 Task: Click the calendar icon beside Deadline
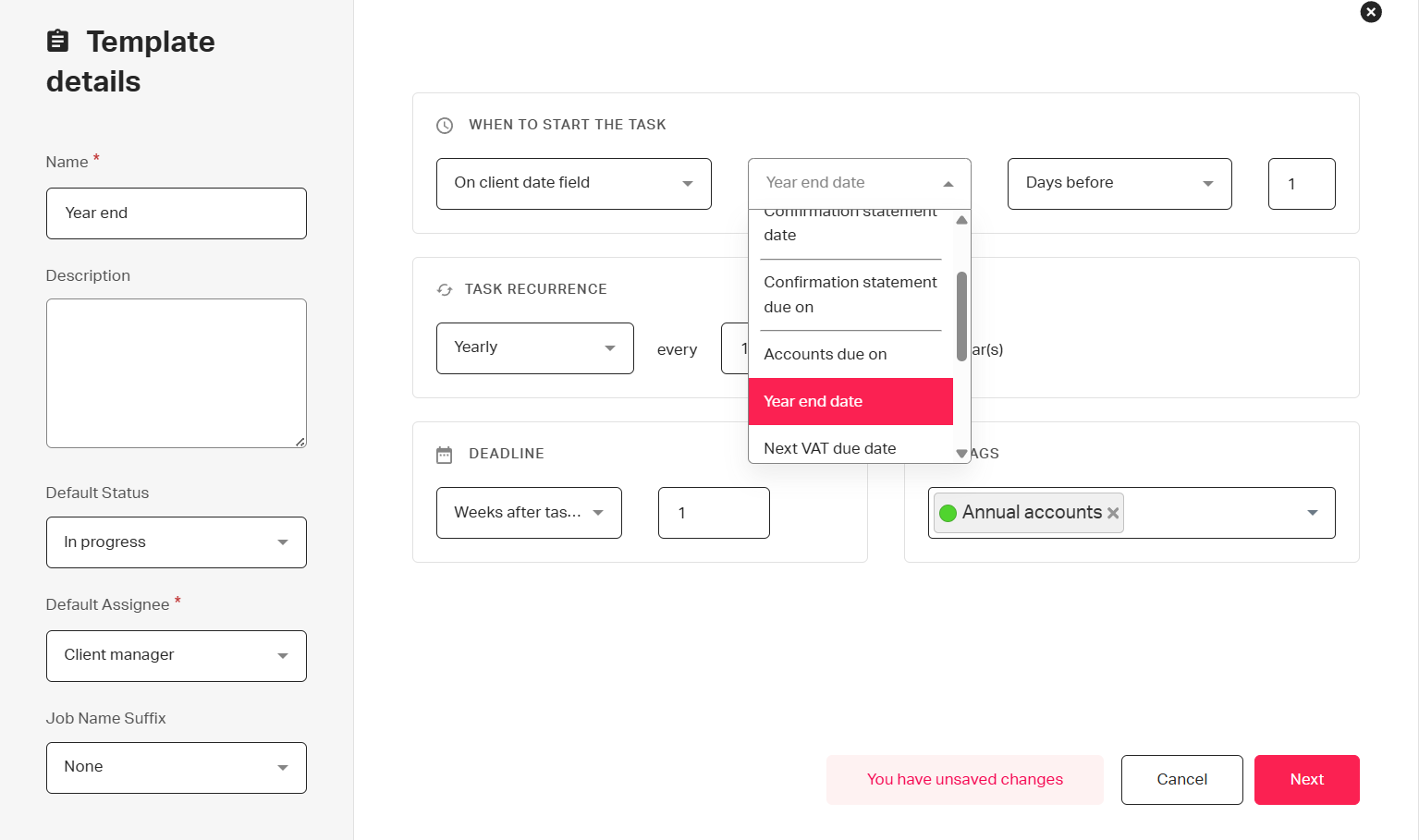point(445,455)
